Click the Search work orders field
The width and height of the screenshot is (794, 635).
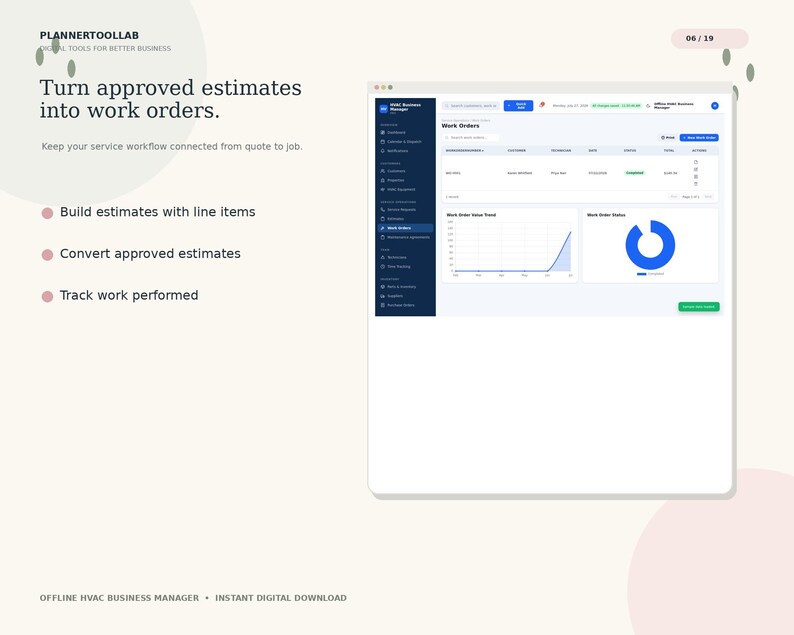(x=470, y=138)
